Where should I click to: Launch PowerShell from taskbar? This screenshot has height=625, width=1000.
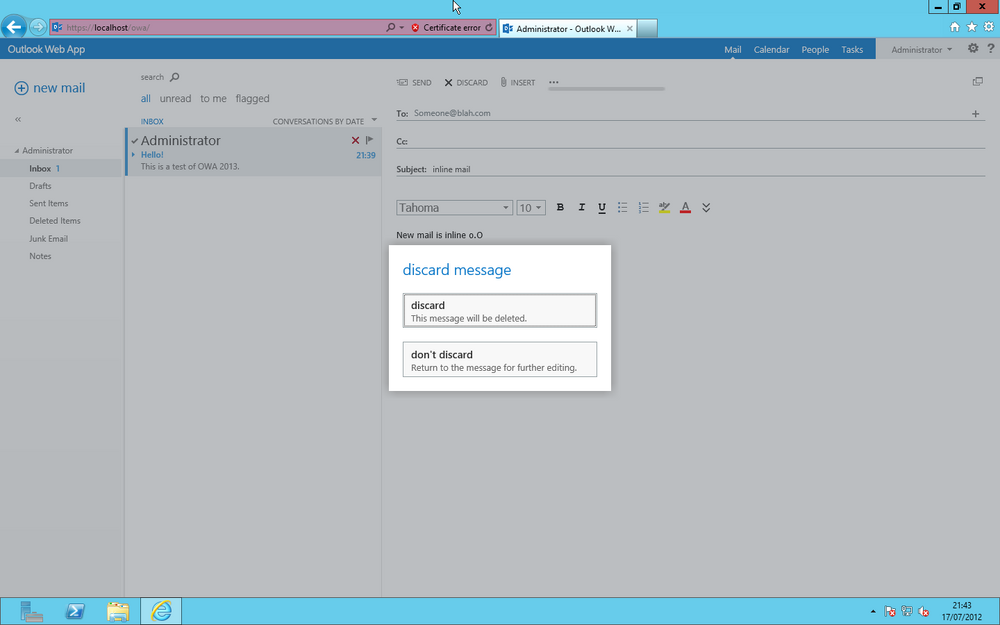pos(75,611)
